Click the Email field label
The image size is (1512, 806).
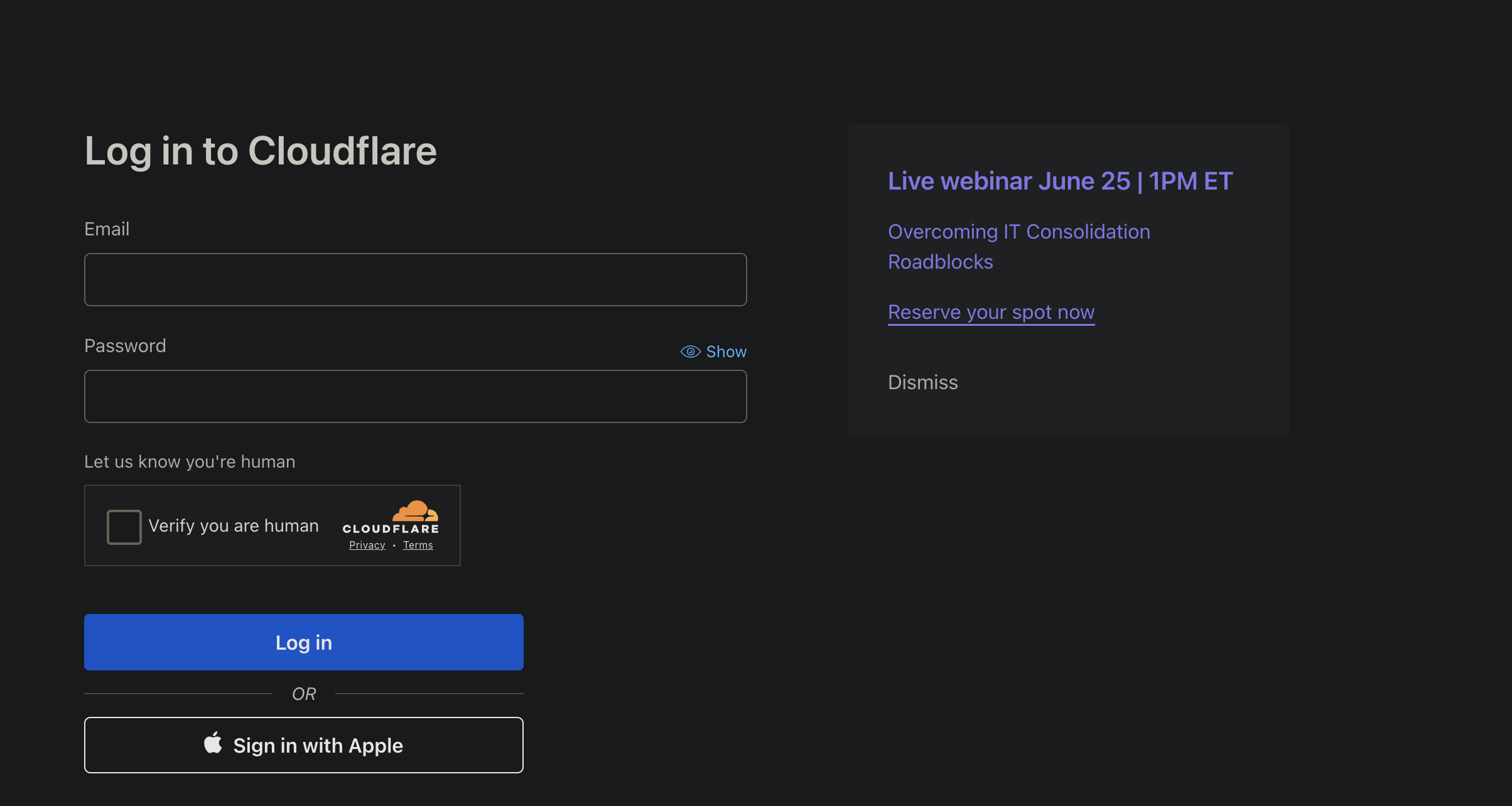coord(107,229)
